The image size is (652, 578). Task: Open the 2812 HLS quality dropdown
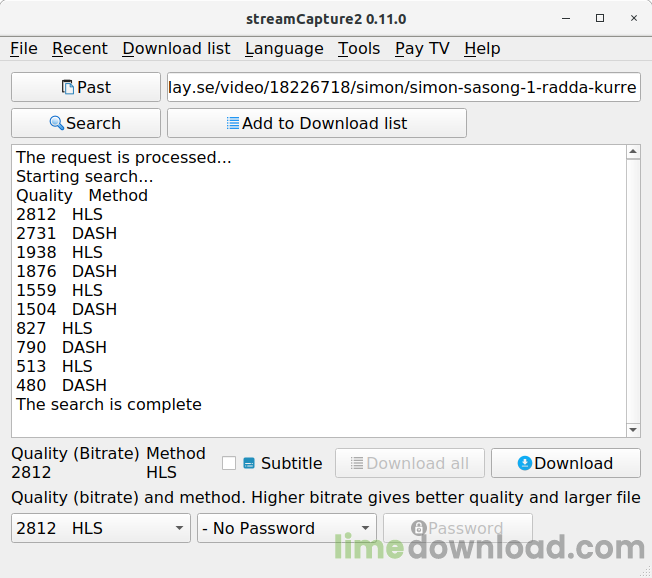pyautogui.click(x=101, y=528)
